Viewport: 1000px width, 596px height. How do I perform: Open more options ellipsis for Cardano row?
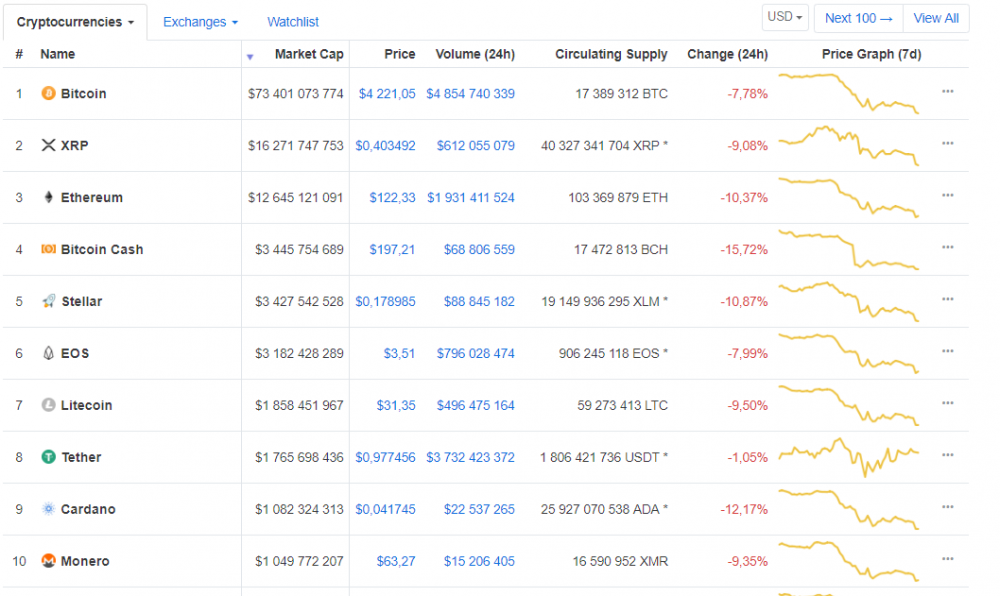[948, 507]
